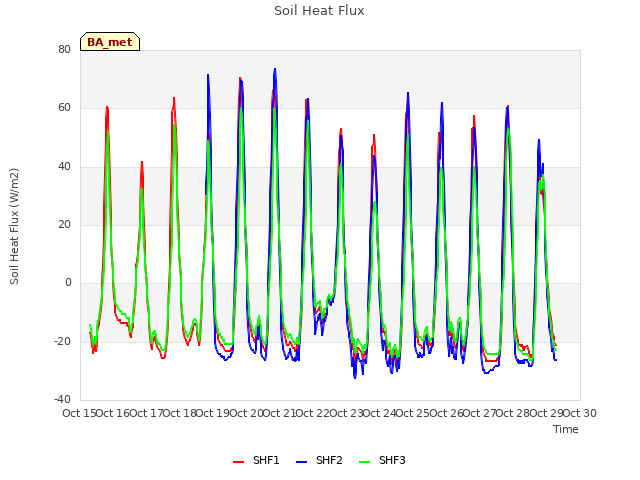Click the Oct 20 x-axis tick label

click(246, 413)
